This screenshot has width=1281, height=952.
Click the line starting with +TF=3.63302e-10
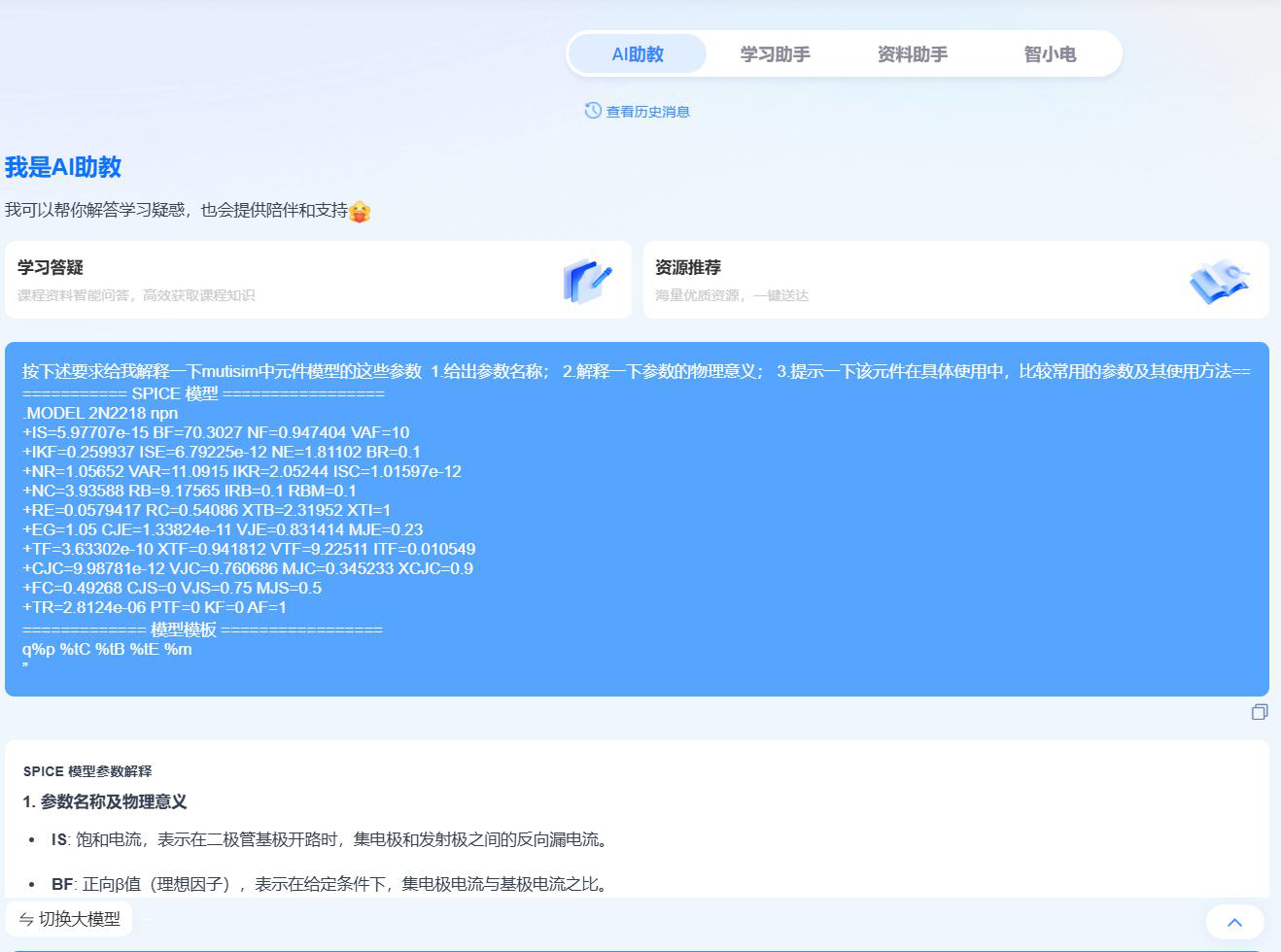[249, 549]
